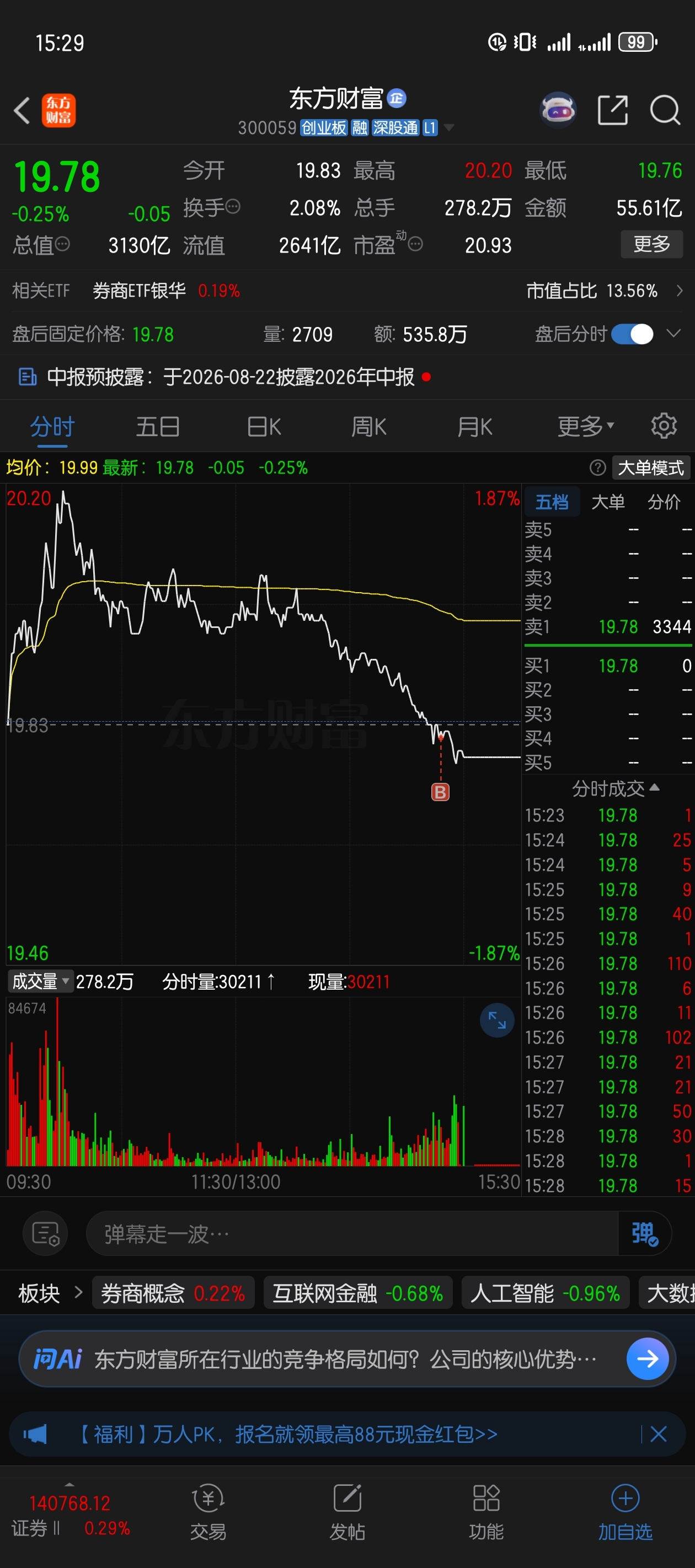Image resolution: width=695 pixels, height=1568 pixels.
Task: Collapse the 分时成交 list arrow
Action: tap(655, 788)
